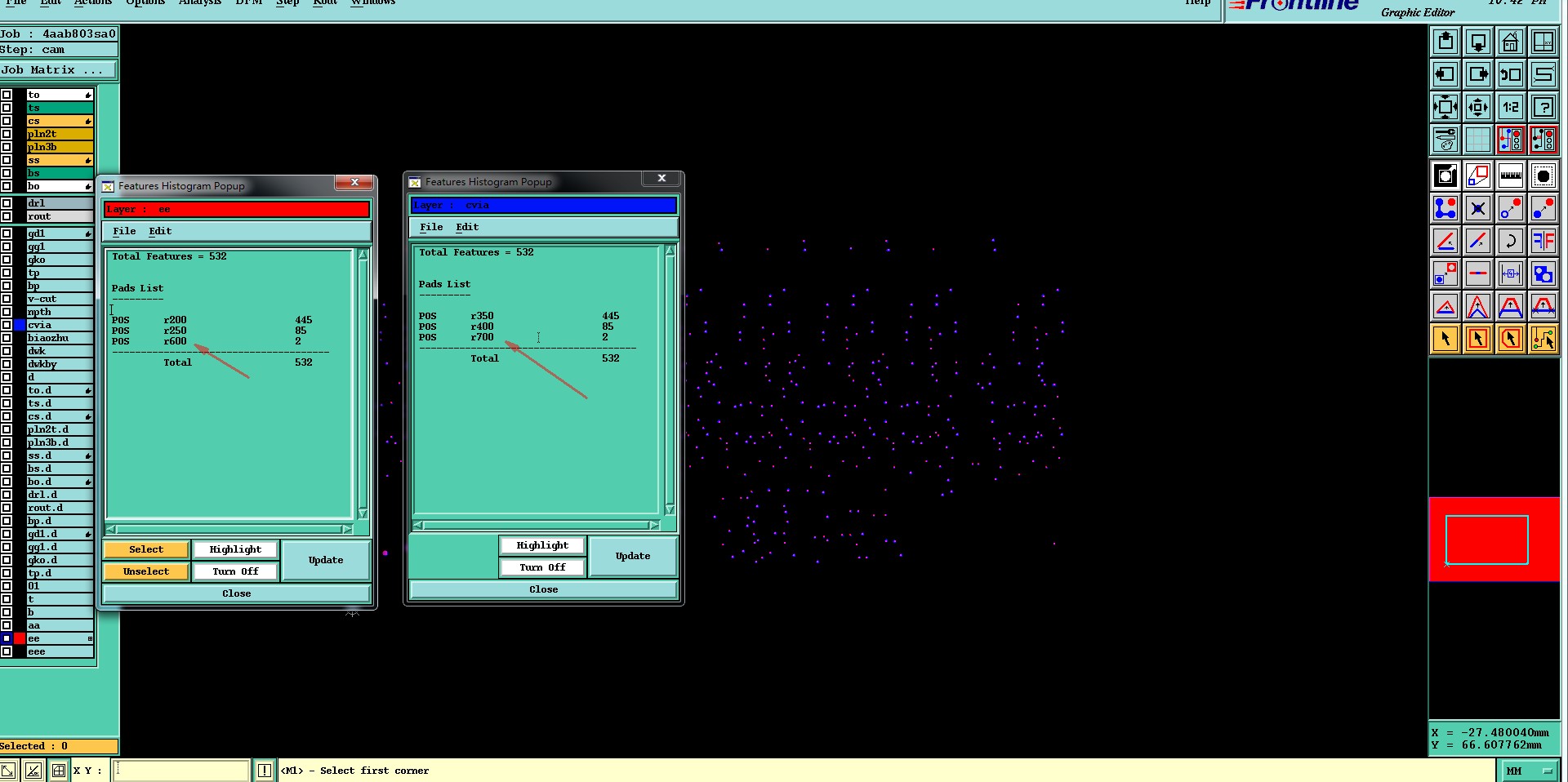Open the MM units dropdown

tap(1529, 771)
